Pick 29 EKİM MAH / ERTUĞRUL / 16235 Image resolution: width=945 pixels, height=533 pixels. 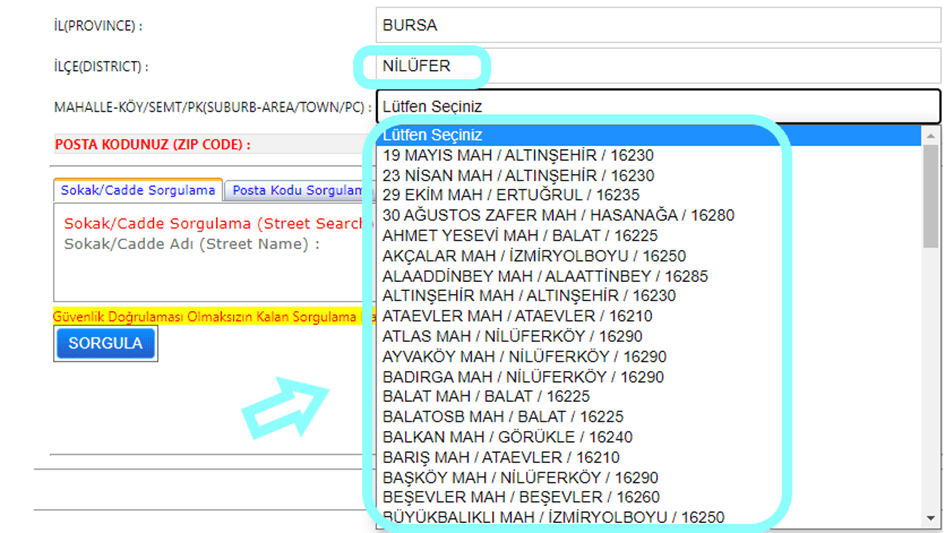497,195
